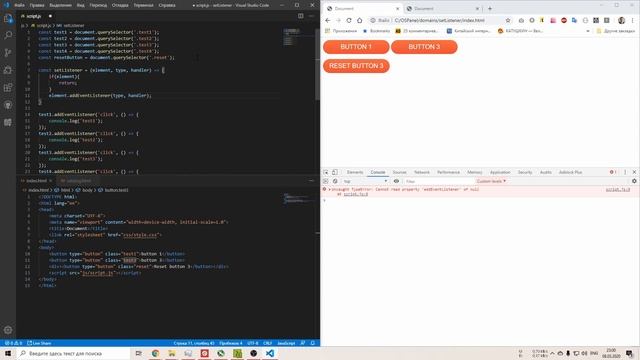Open VS Code Help (Справка) menu

(x=167, y=5)
